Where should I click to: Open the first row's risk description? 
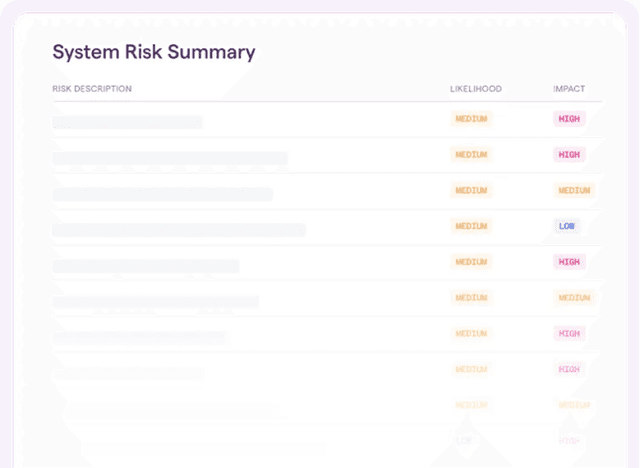128,122
